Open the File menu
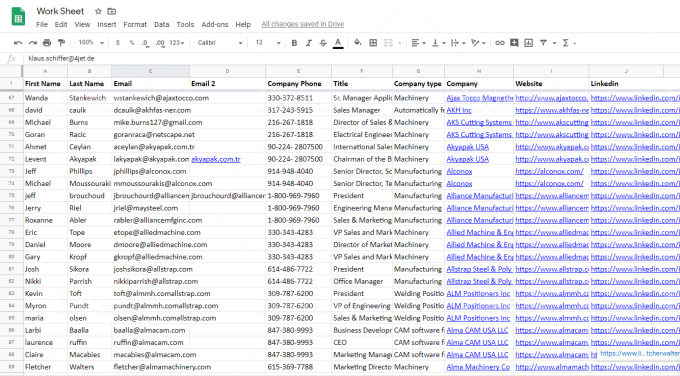680x376 pixels. (42, 24)
